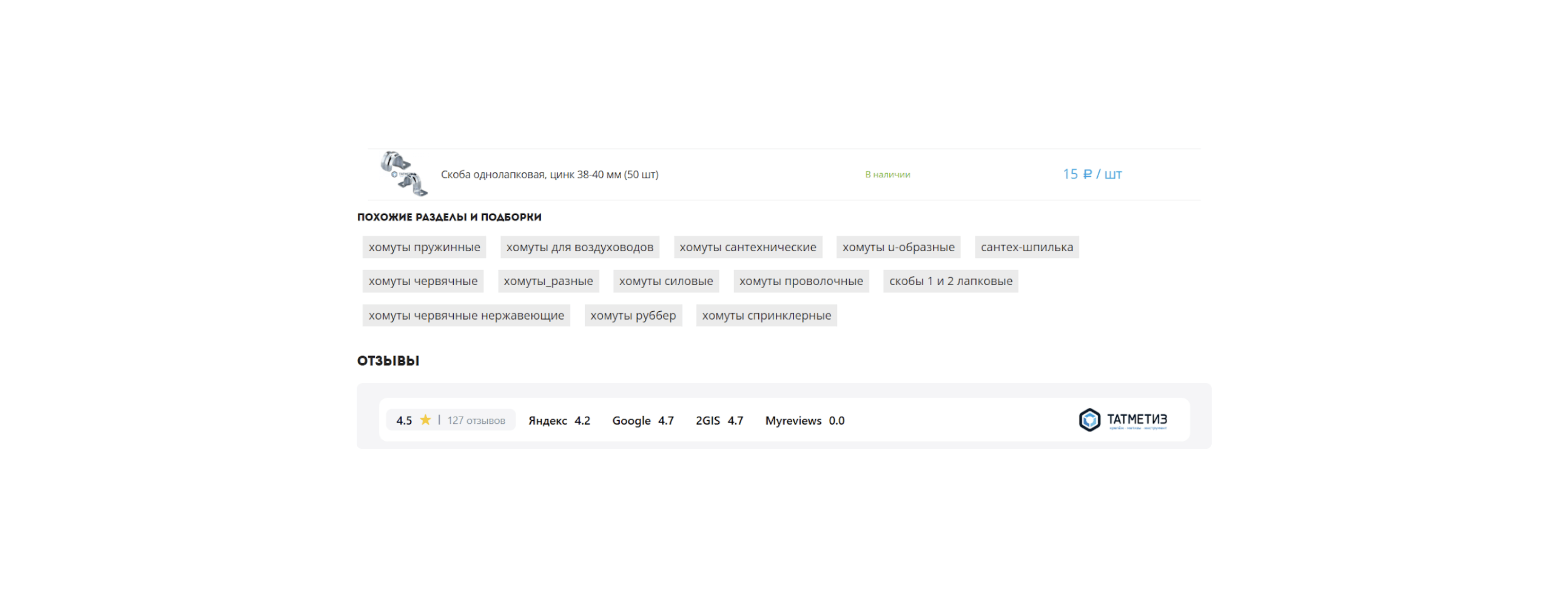Click the yellow star rating icon
Screen dimensions: 1568x597
pos(425,420)
